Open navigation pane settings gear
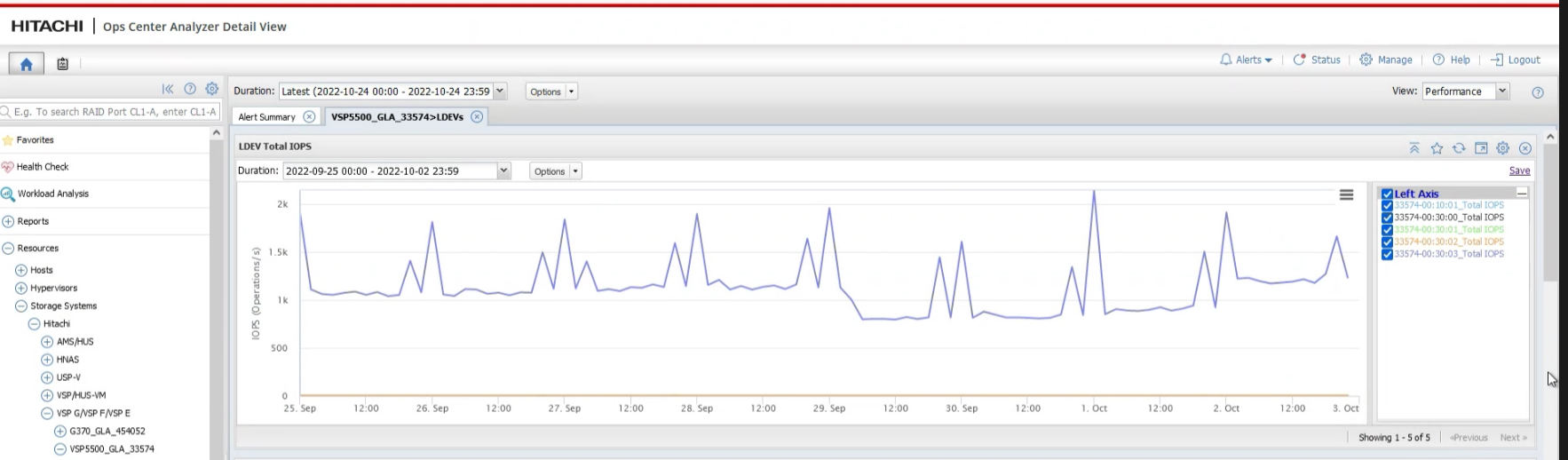The image size is (1568, 460). click(x=212, y=89)
